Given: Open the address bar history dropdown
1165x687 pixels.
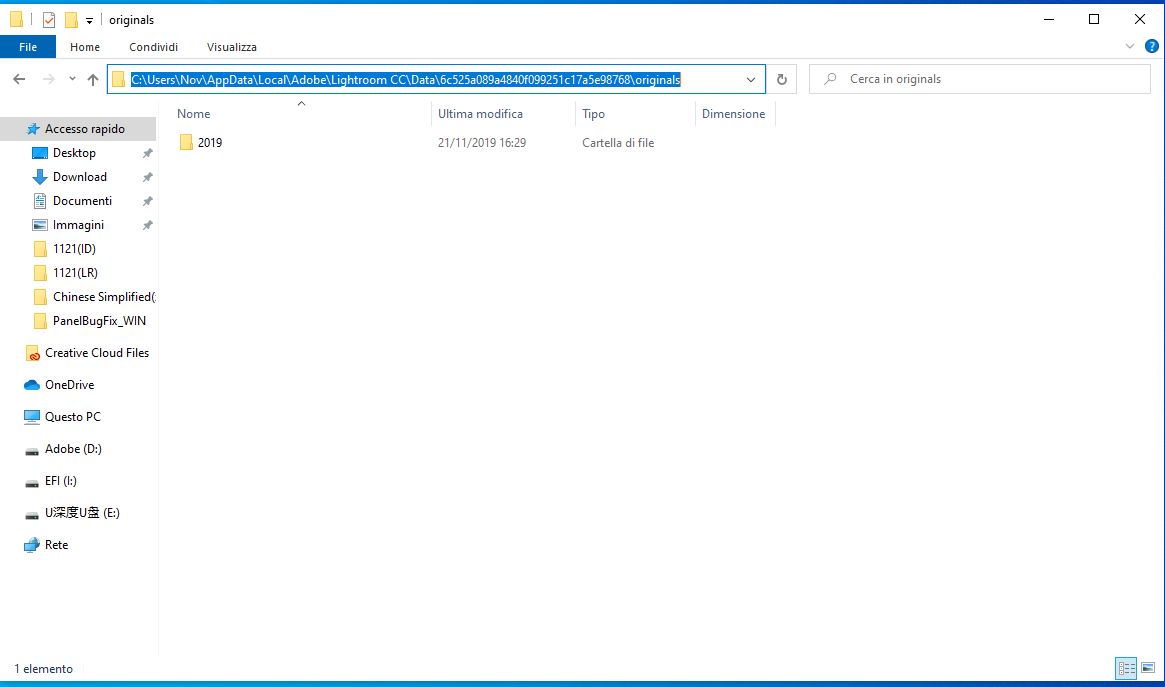Looking at the screenshot, I should pyautogui.click(x=750, y=79).
